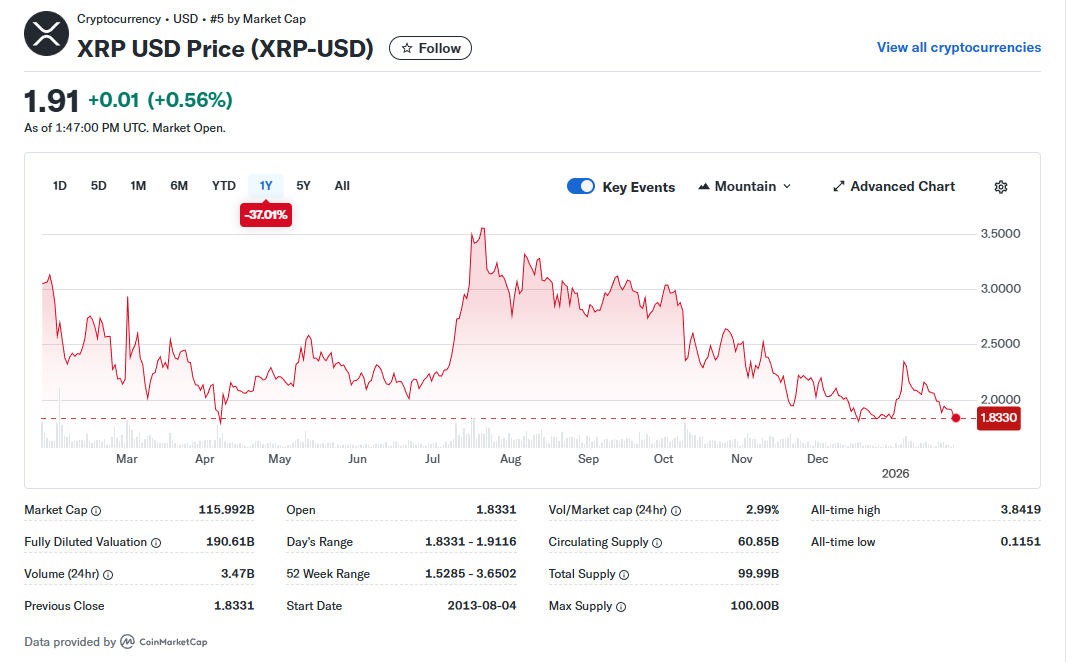Image resolution: width=1073 pixels, height=662 pixels.
Task: Click the 1.8330 current price label
Action: [x=998, y=418]
